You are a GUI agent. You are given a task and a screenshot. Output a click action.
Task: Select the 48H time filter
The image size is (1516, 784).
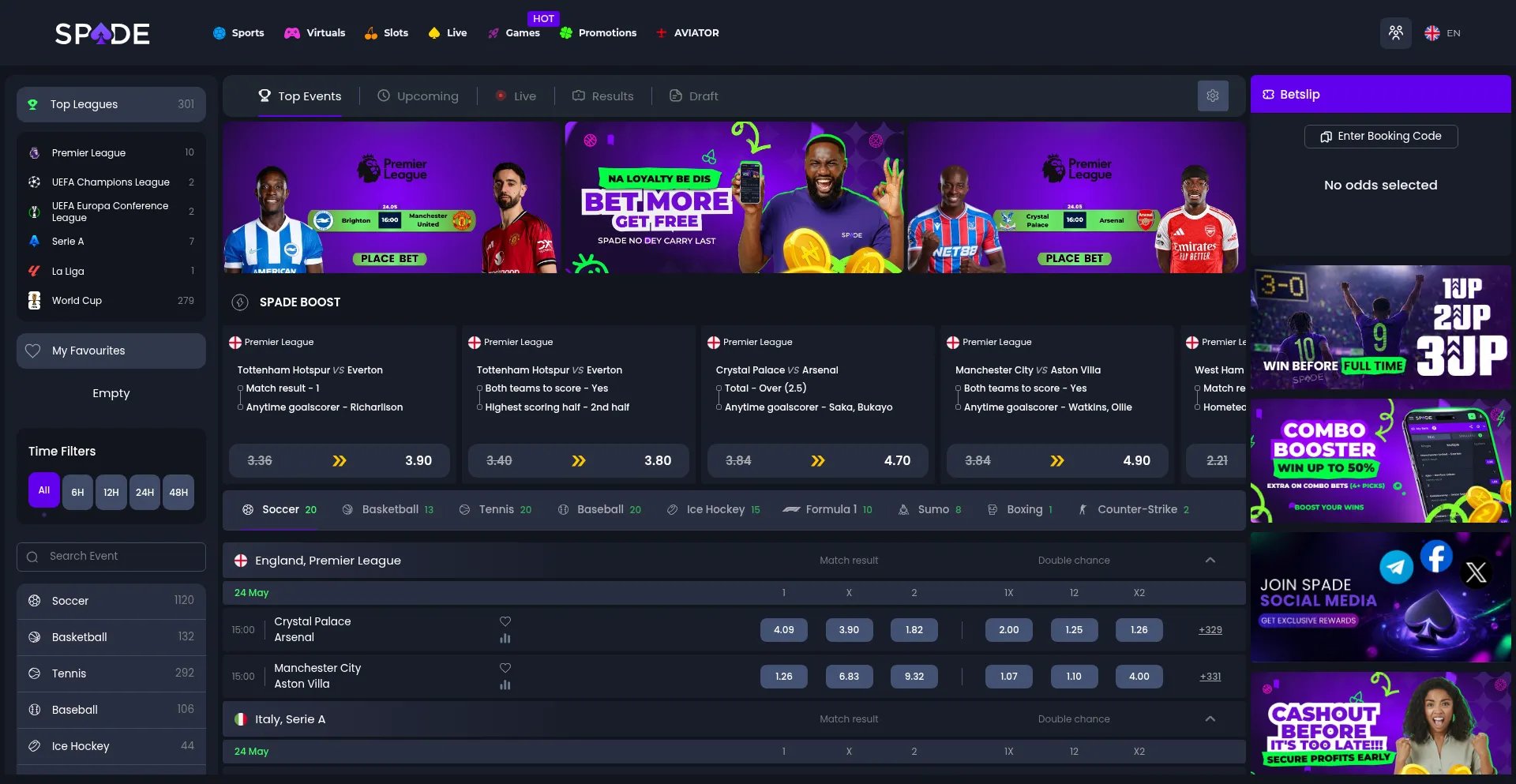178,492
